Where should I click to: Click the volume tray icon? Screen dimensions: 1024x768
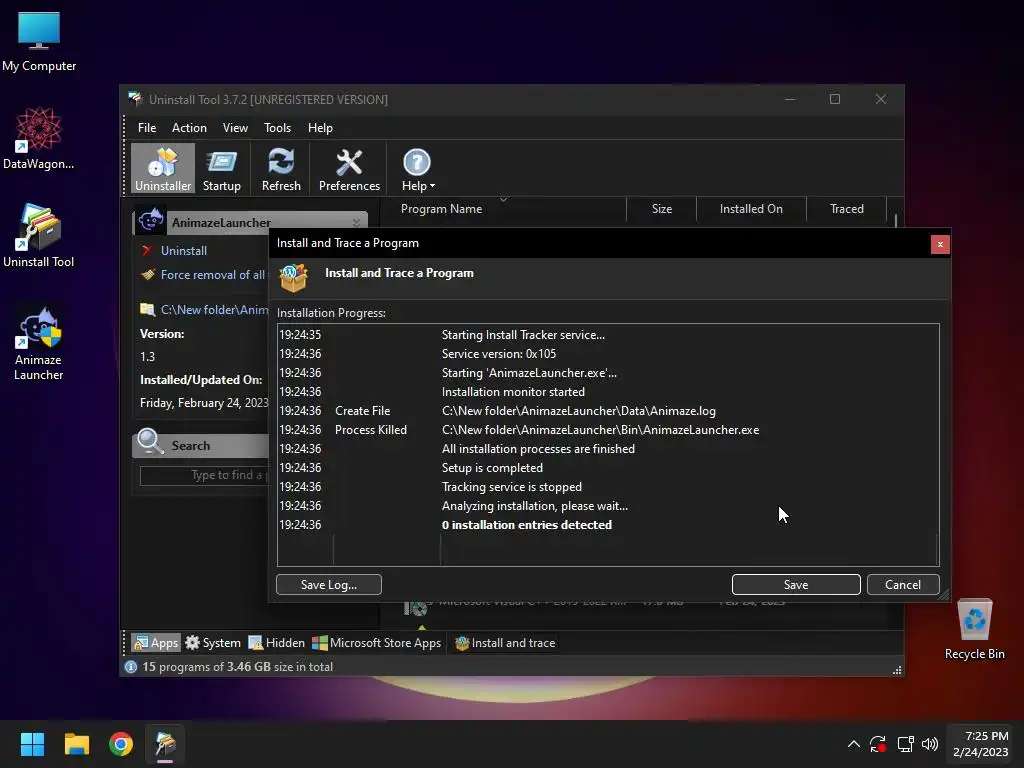(x=930, y=744)
